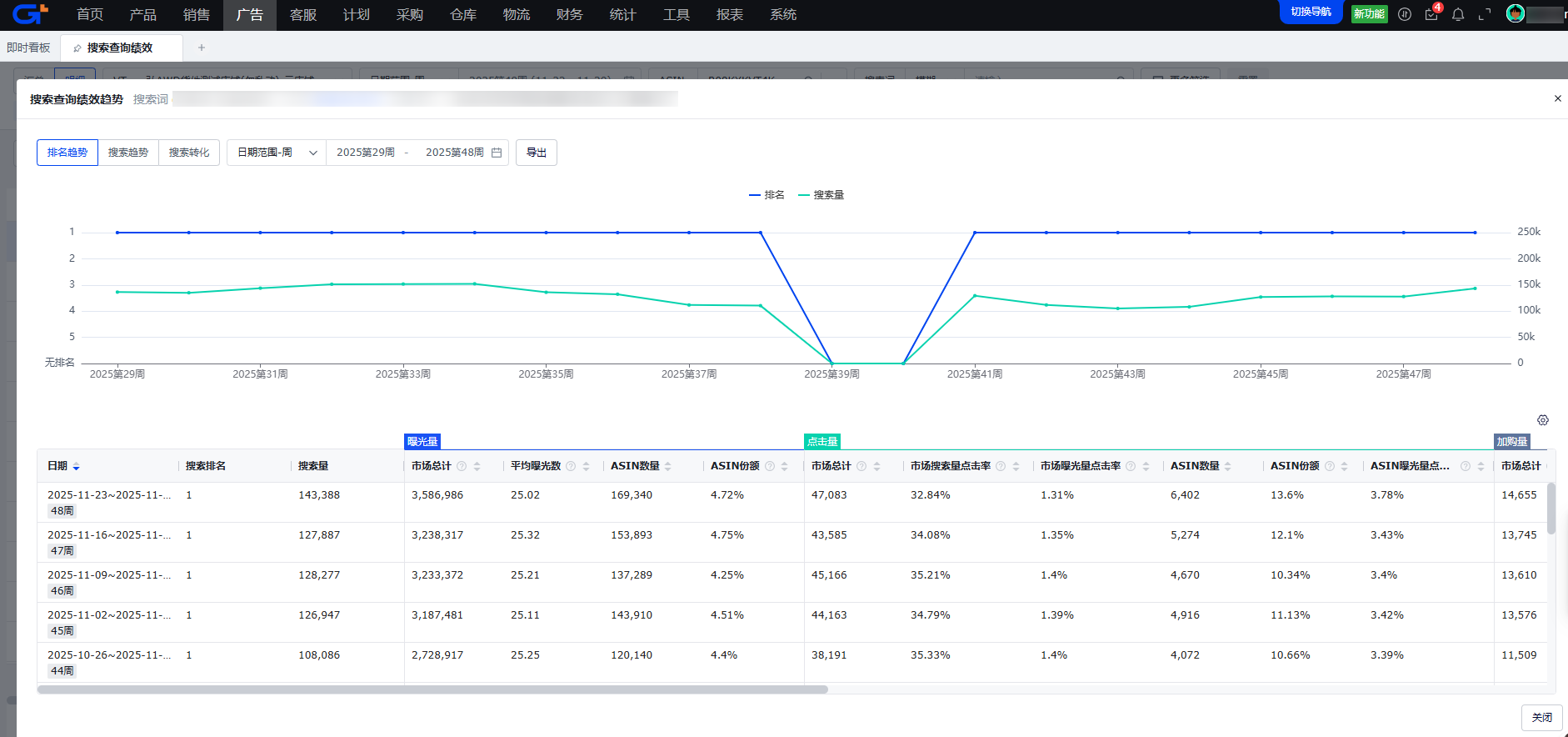Click the circular swap icon beside 新功能
The image size is (1568, 737).
pos(1405,14)
